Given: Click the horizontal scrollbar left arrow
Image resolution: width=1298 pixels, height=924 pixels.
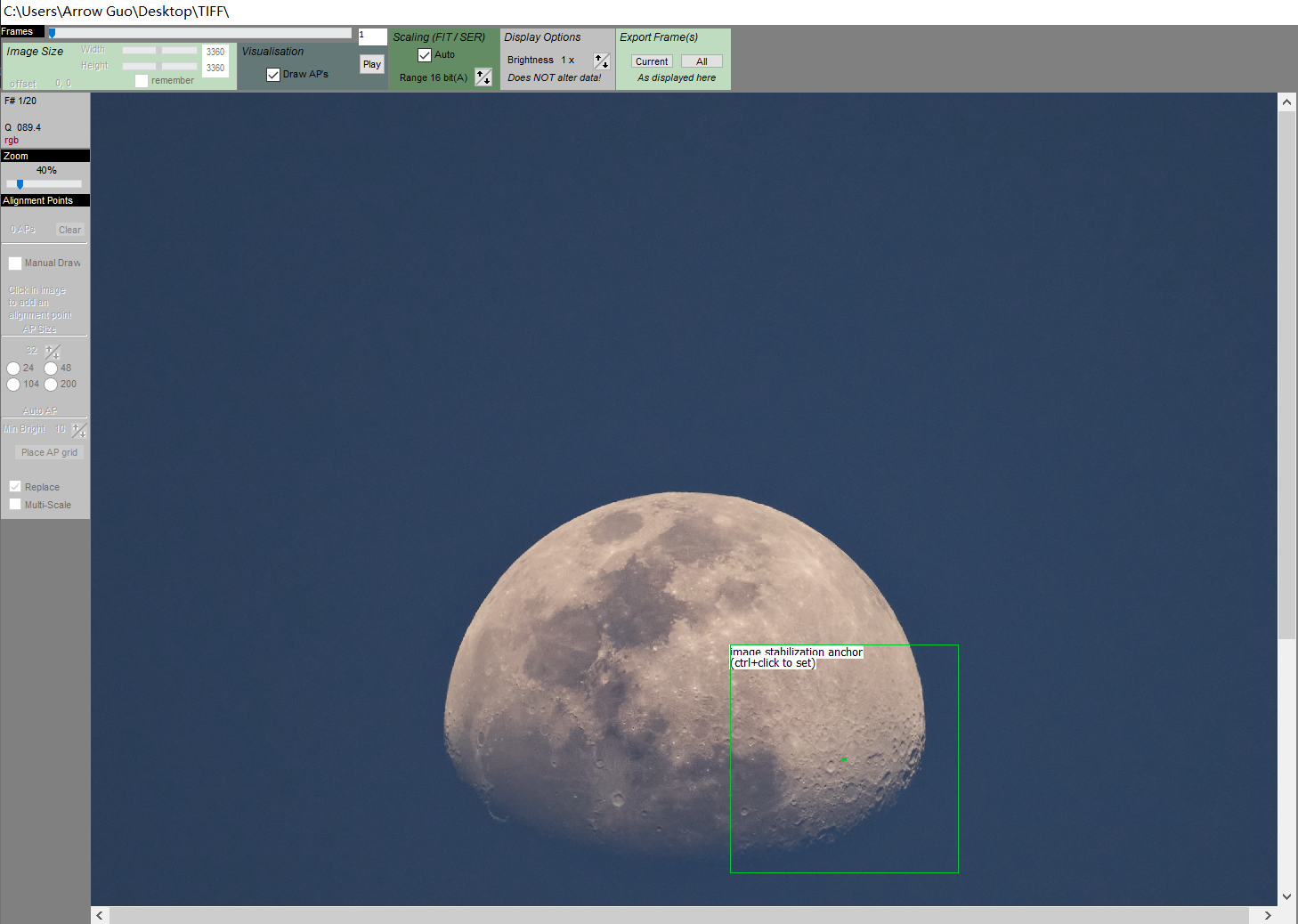Looking at the screenshot, I should tap(100, 915).
